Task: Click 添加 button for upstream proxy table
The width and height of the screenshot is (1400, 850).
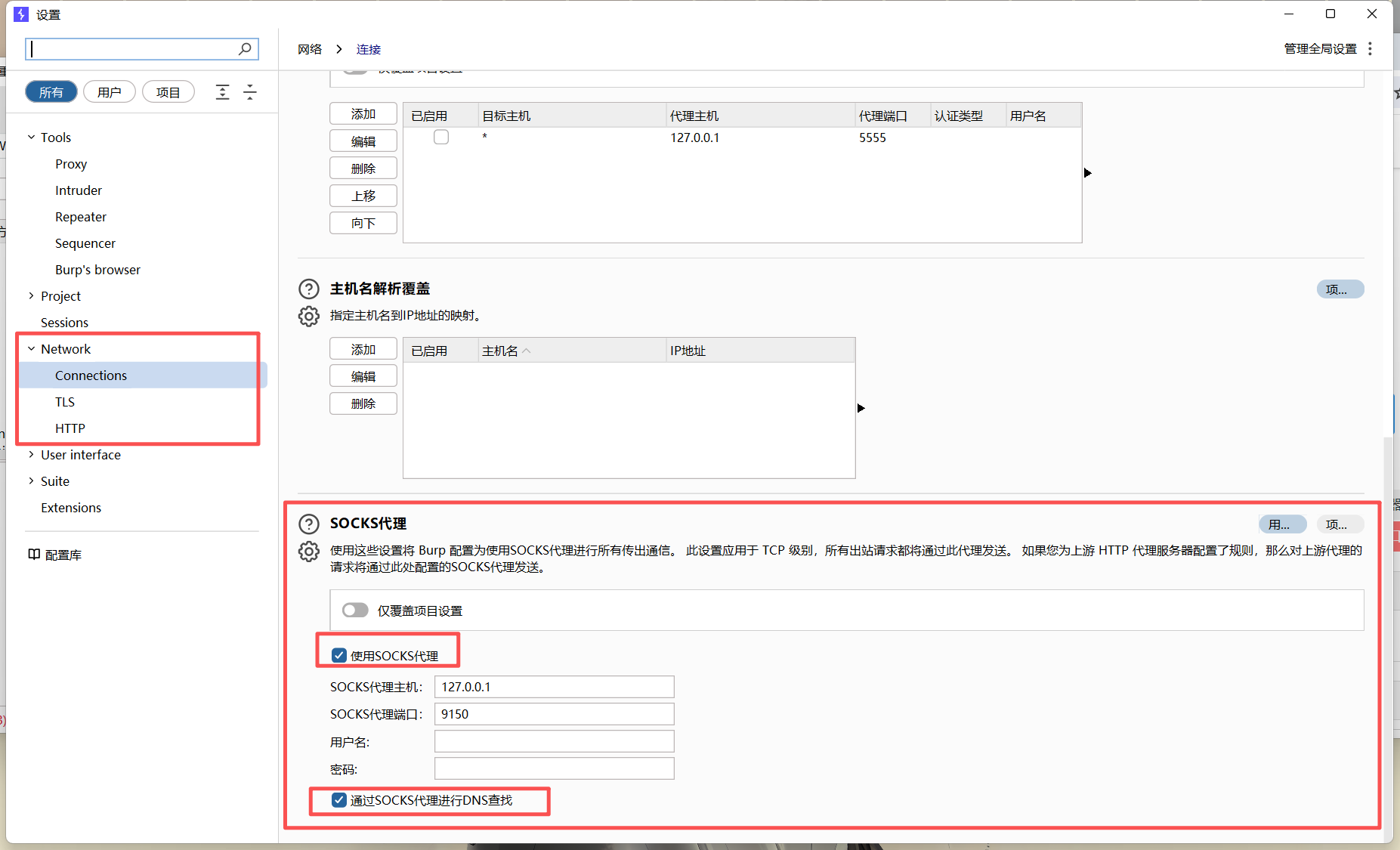Action: [363, 114]
